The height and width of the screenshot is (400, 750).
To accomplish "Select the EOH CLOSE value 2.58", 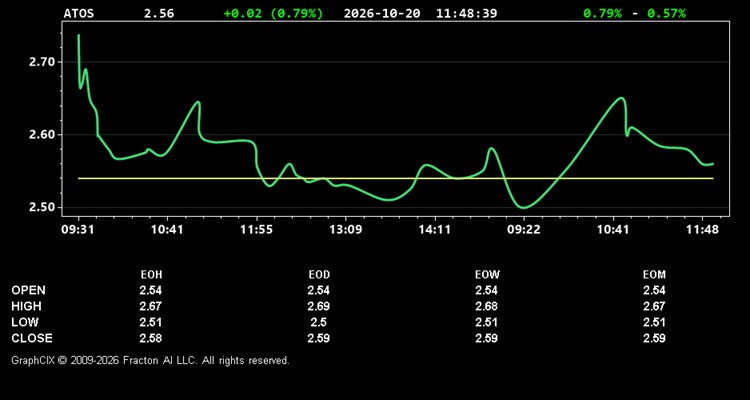I will click(x=151, y=338).
